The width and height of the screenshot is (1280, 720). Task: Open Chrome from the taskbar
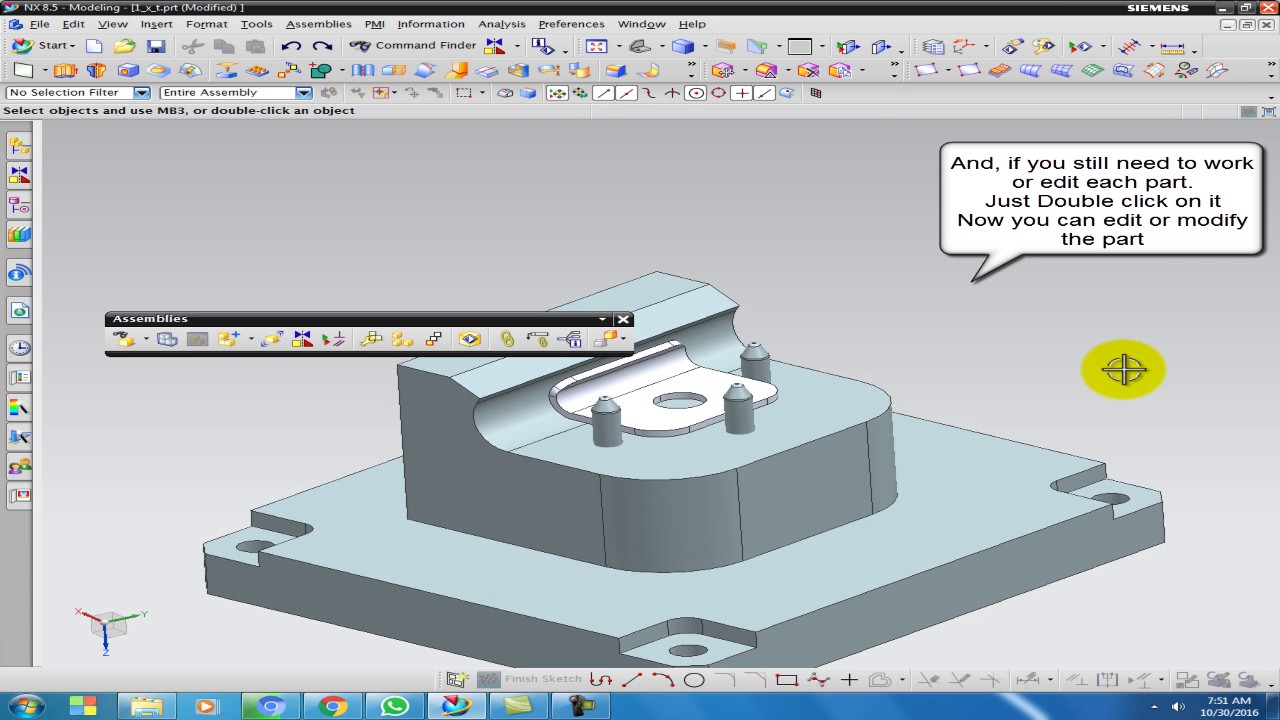[x=332, y=706]
